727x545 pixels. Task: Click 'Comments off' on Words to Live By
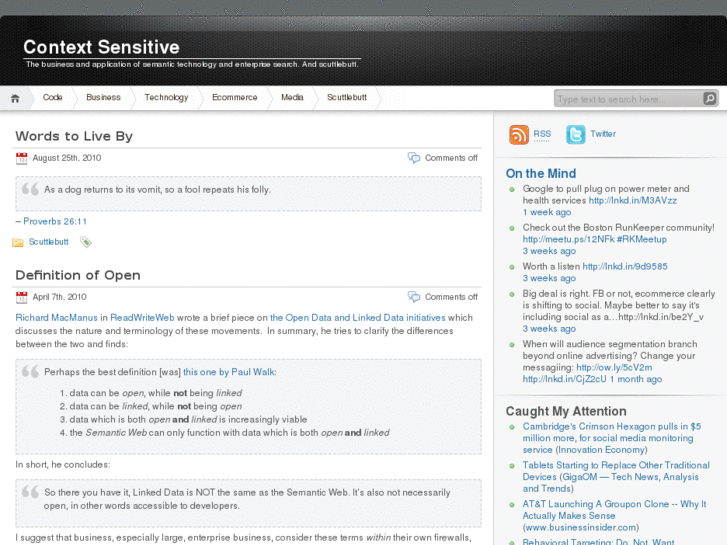pyautogui.click(x=451, y=158)
